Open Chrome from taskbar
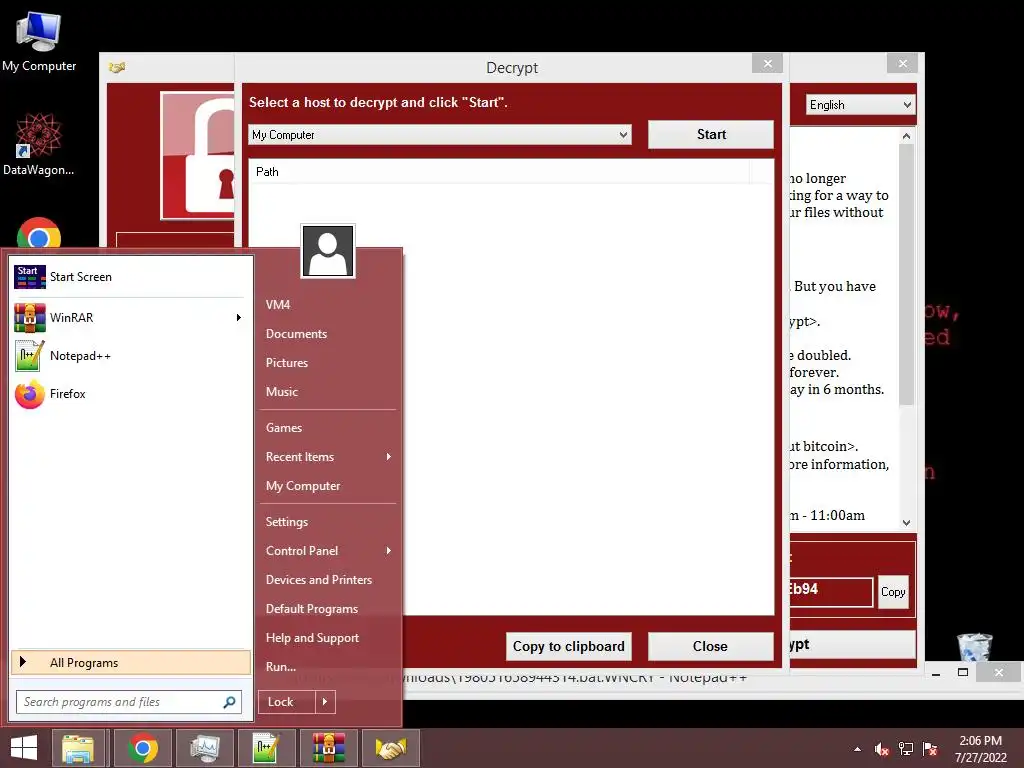Image resolution: width=1024 pixels, height=768 pixels. tap(143, 748)
